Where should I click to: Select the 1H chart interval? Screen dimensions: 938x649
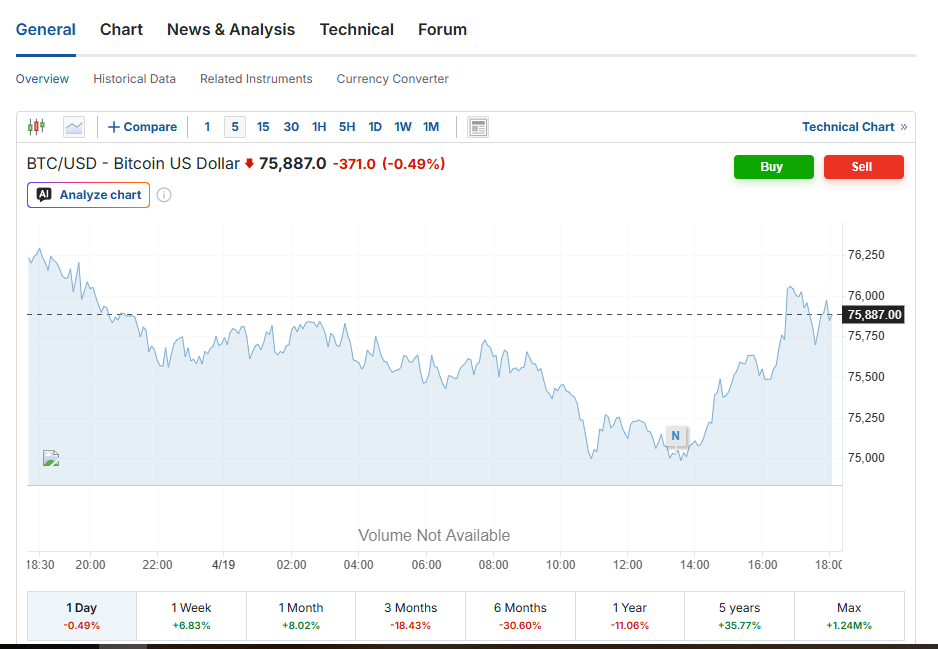point(319,127)
